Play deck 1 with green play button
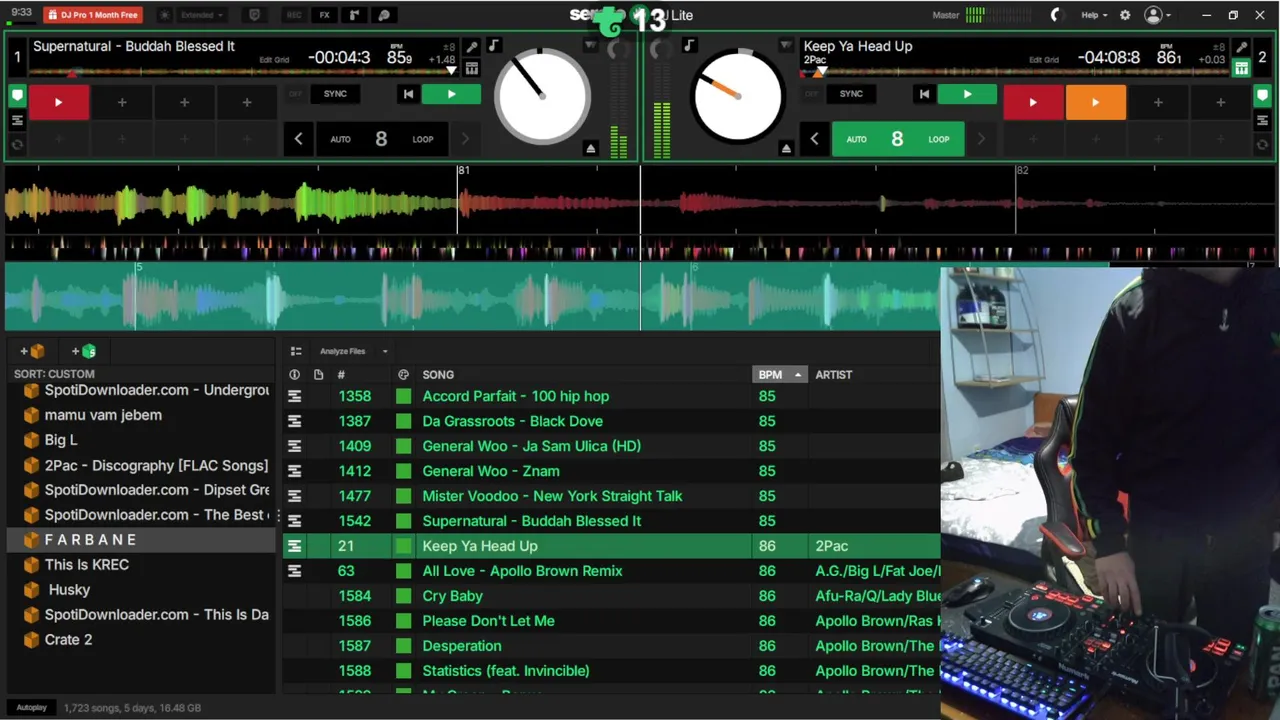Screen dimensions: 1280x720 pos(451,94)
